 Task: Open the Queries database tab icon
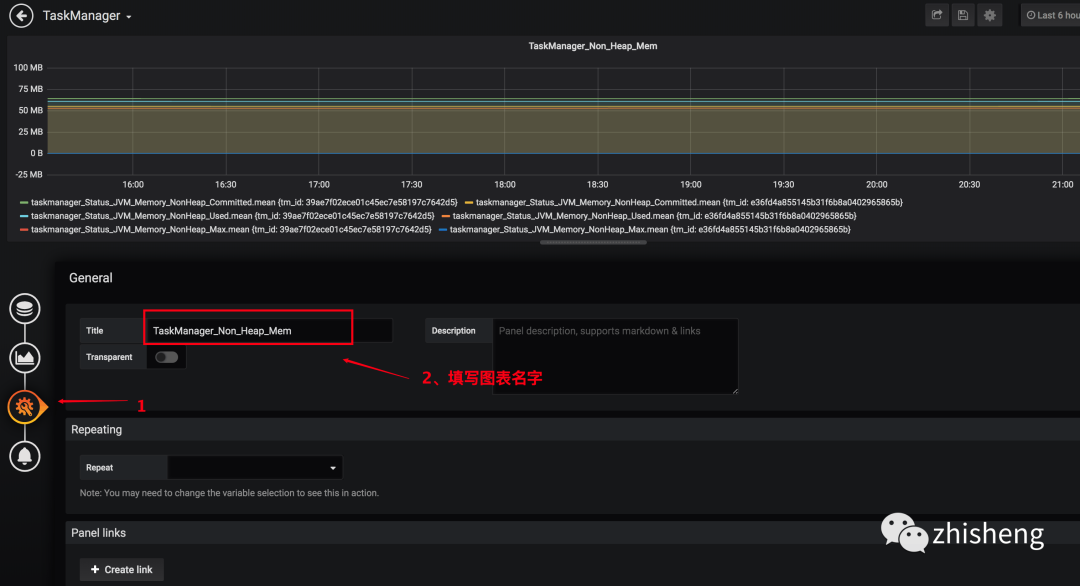click(x=25, y=308)
